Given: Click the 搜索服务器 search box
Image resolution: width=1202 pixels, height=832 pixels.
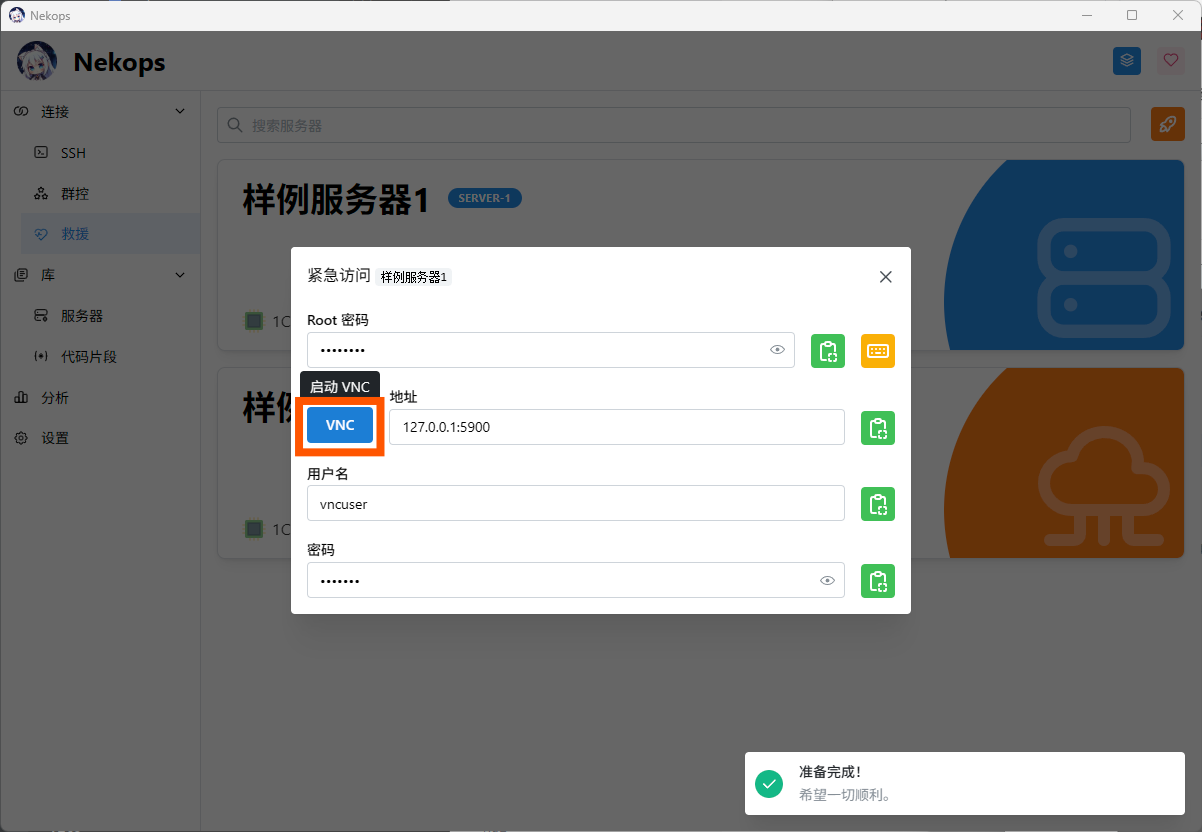Looking at the screenshot, I should point(675,126).
